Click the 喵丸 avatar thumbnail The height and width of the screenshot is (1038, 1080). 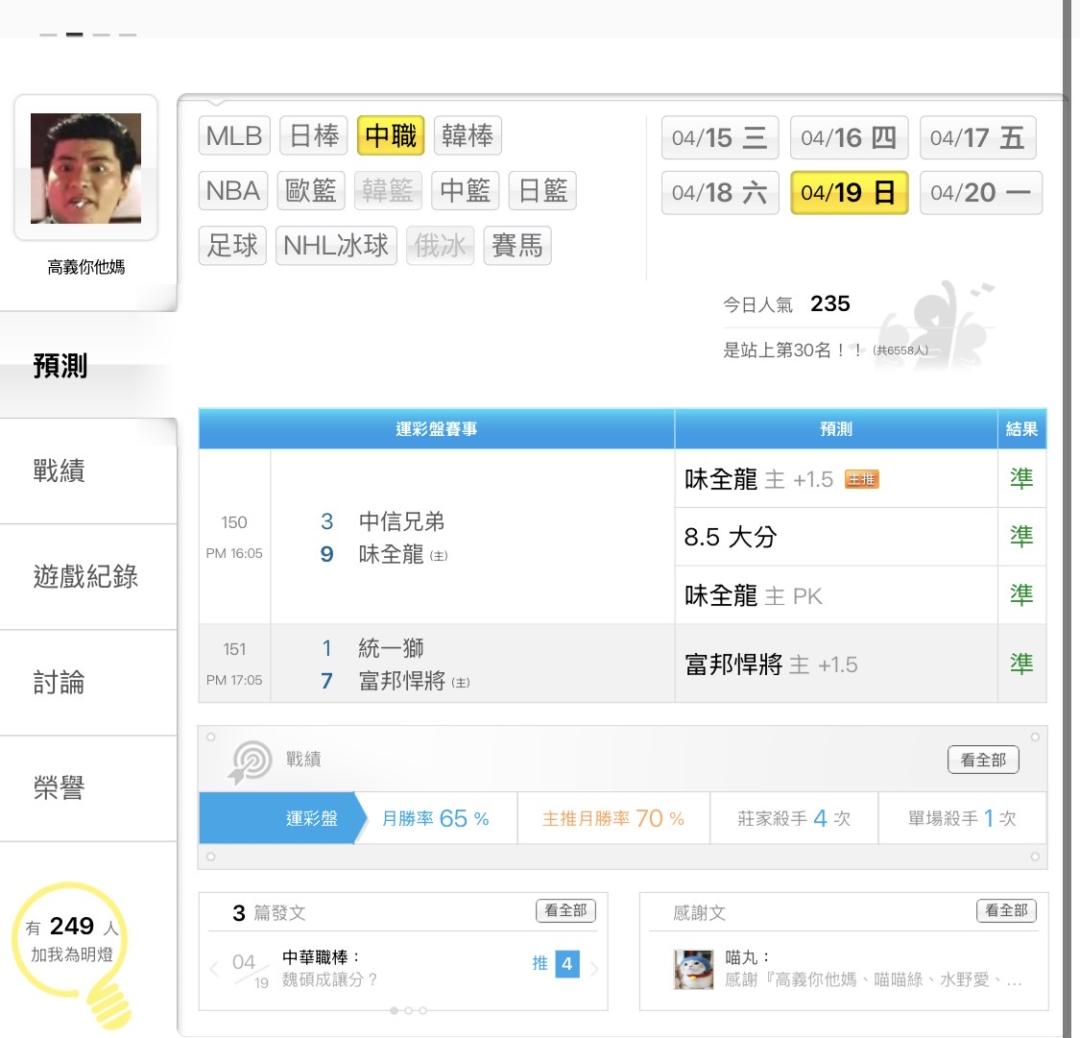(x=694, y=969)
